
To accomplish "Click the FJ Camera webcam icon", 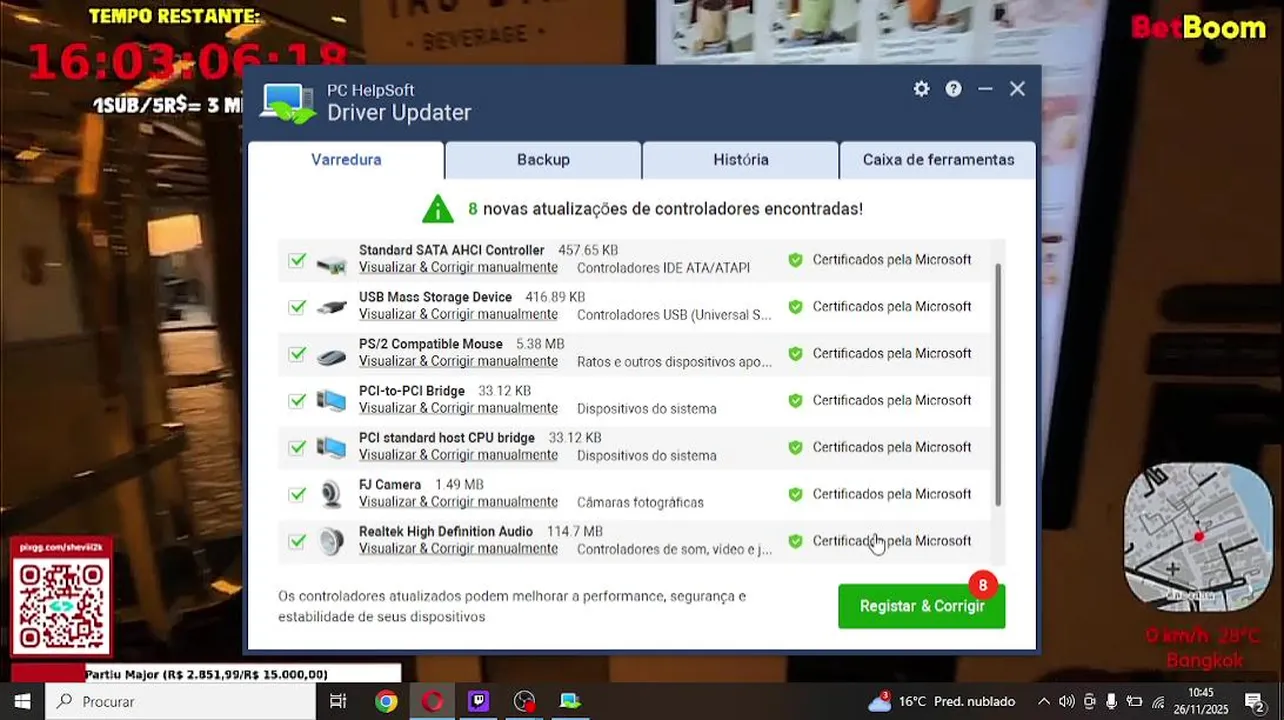I will coord(331,494).
